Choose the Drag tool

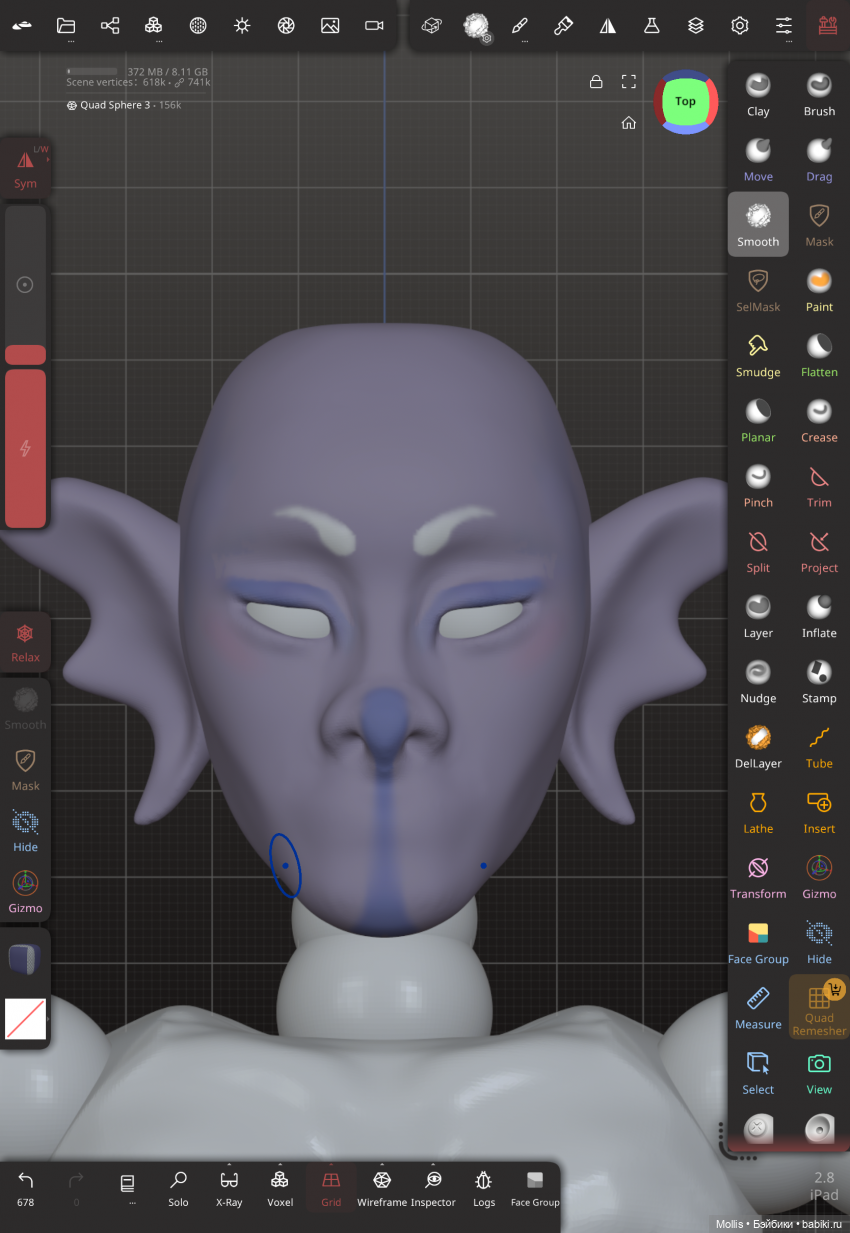tap(819, 159)
